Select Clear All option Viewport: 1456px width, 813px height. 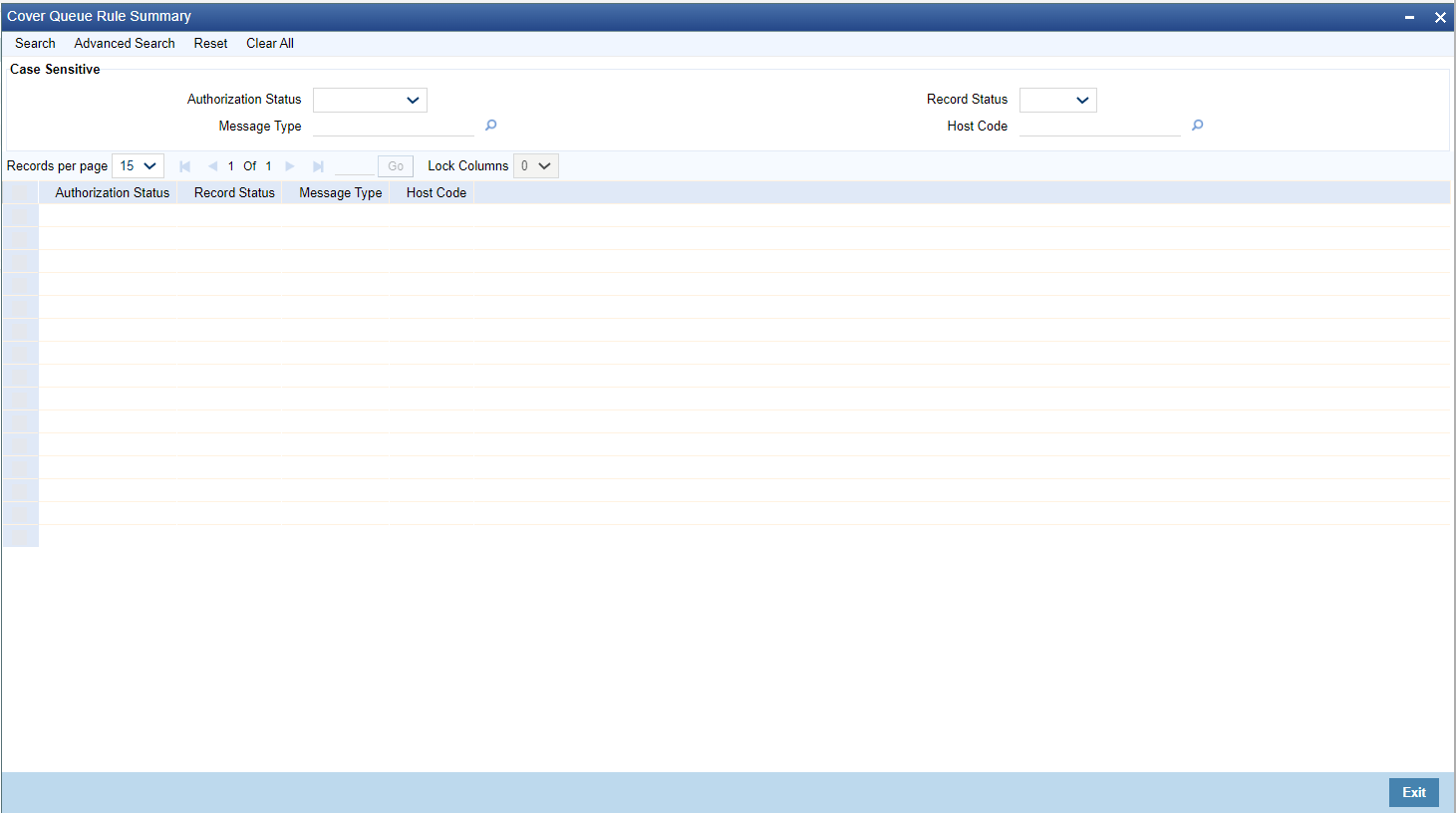pyautogui.click(x=270, y=44)
